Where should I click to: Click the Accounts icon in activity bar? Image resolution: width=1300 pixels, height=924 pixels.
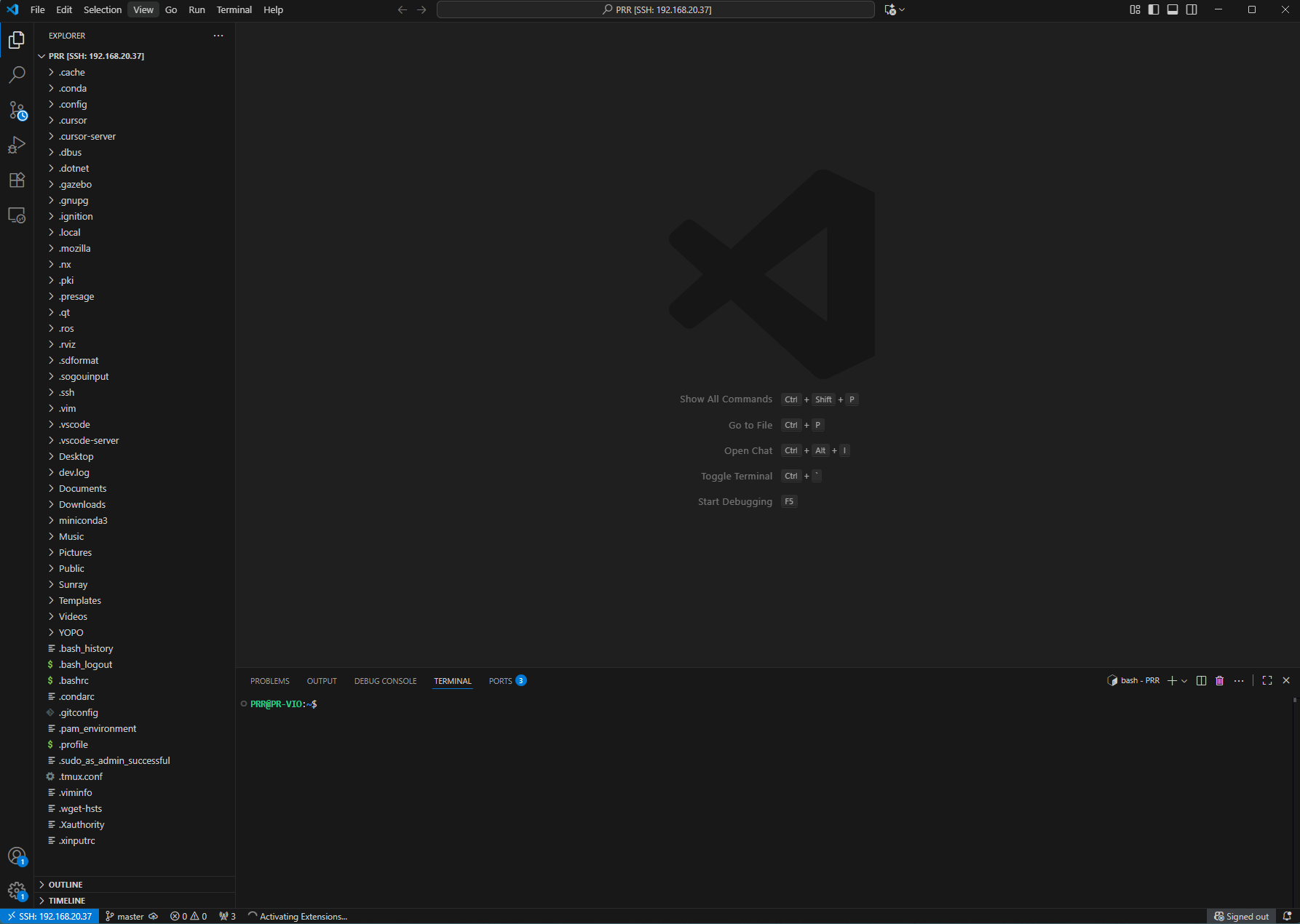click(x=17, y=856)
